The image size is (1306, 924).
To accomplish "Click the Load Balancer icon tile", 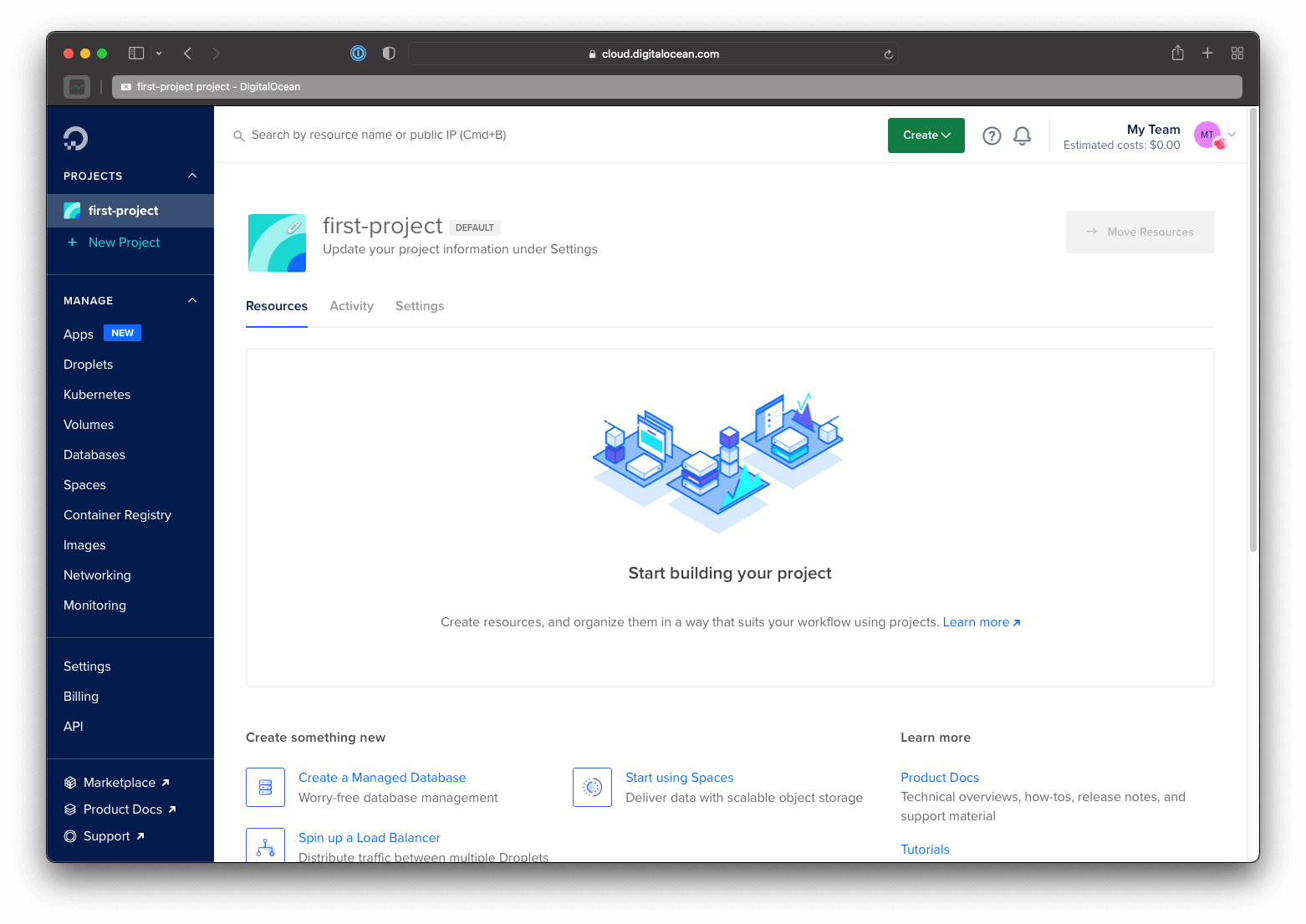I will (266, 845).
